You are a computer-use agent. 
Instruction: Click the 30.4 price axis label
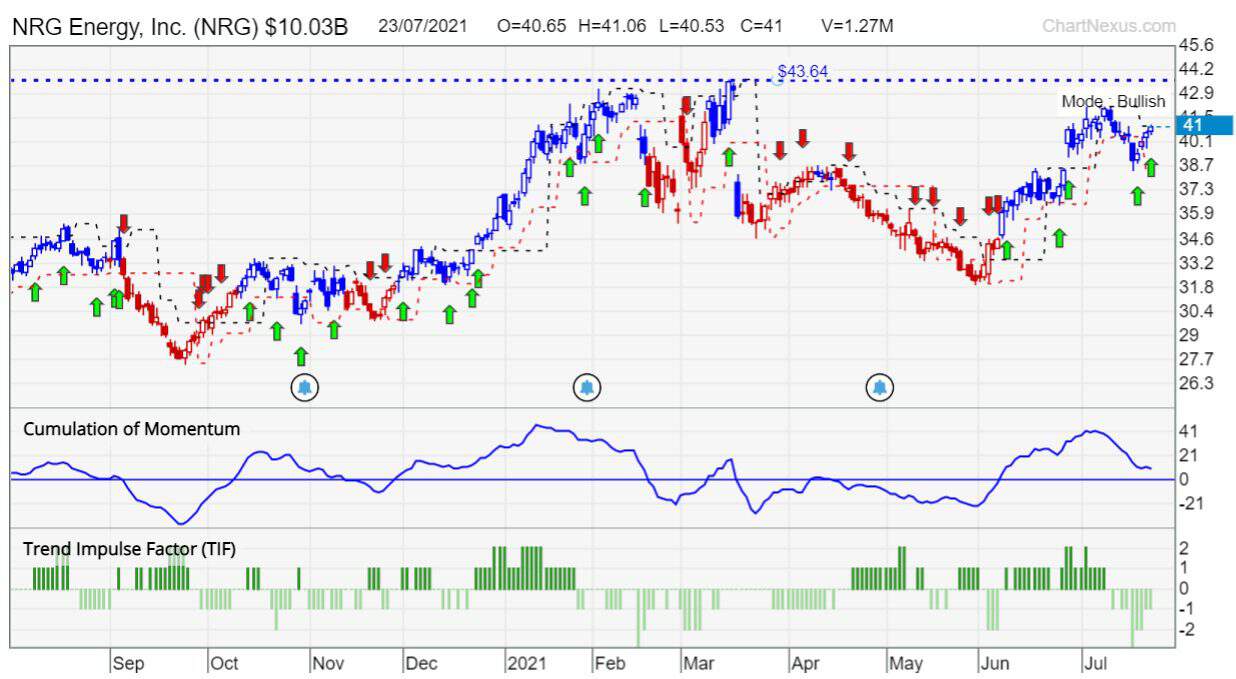coord(1196,311)
